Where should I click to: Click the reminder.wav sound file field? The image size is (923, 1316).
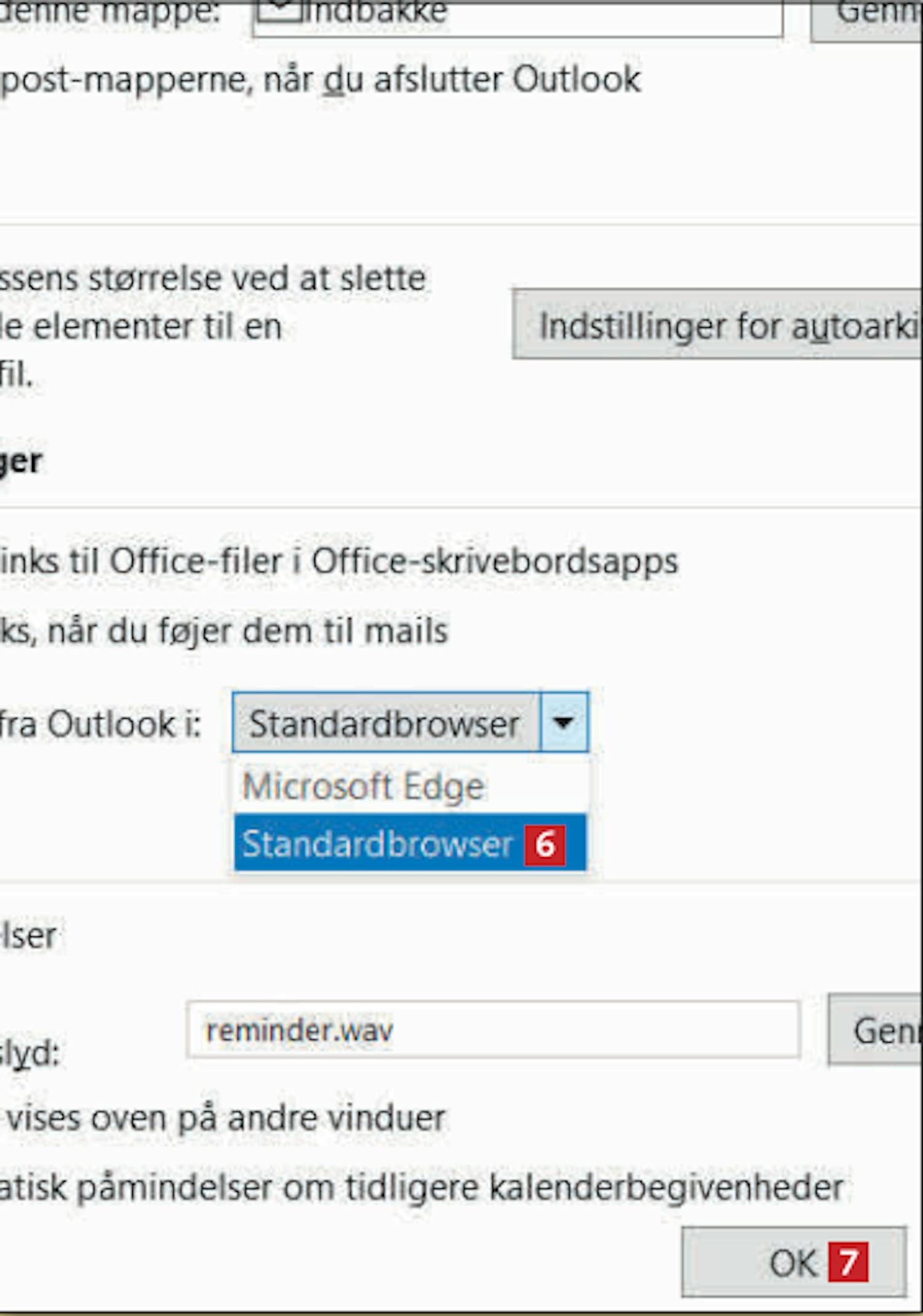[x=492, y=1031]
